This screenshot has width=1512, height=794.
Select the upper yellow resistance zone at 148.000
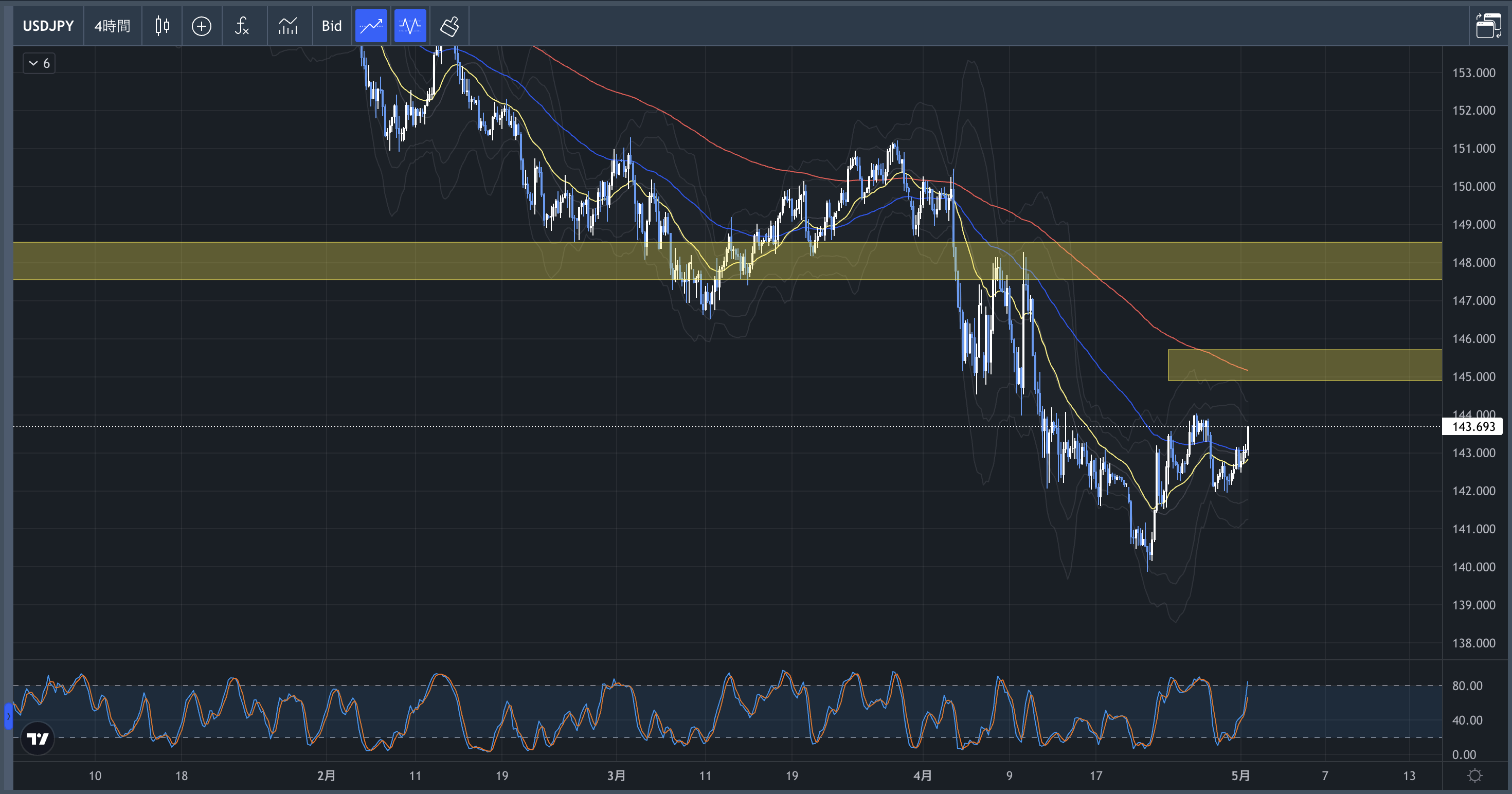(727, 261)
